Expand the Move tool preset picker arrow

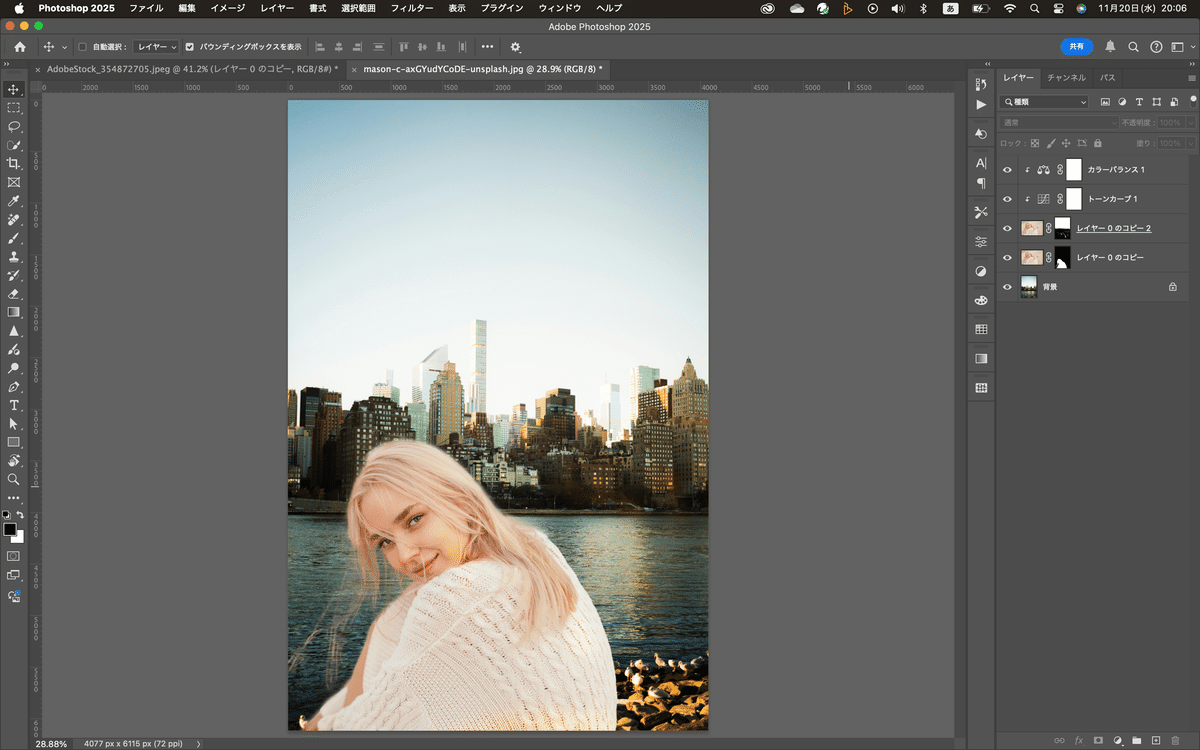point(65,47)
